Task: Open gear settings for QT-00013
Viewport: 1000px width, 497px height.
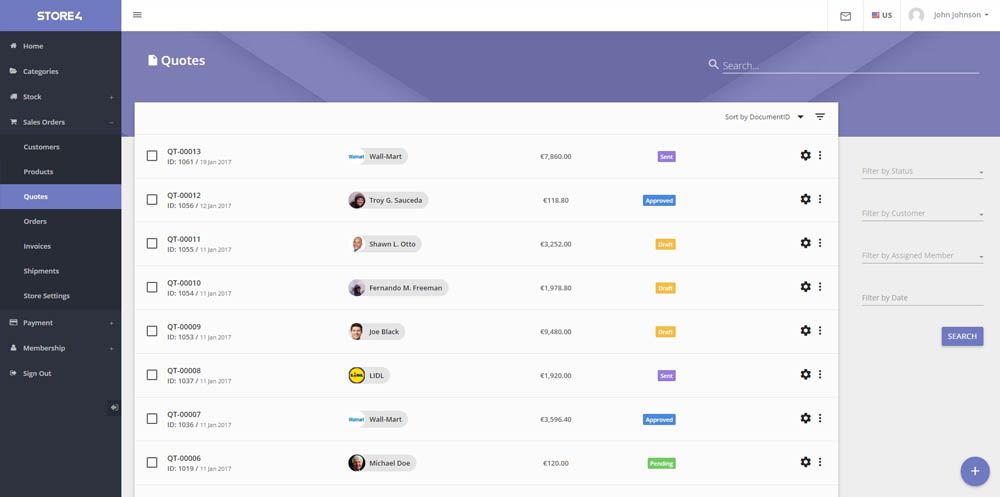Action: coord(805,155)
